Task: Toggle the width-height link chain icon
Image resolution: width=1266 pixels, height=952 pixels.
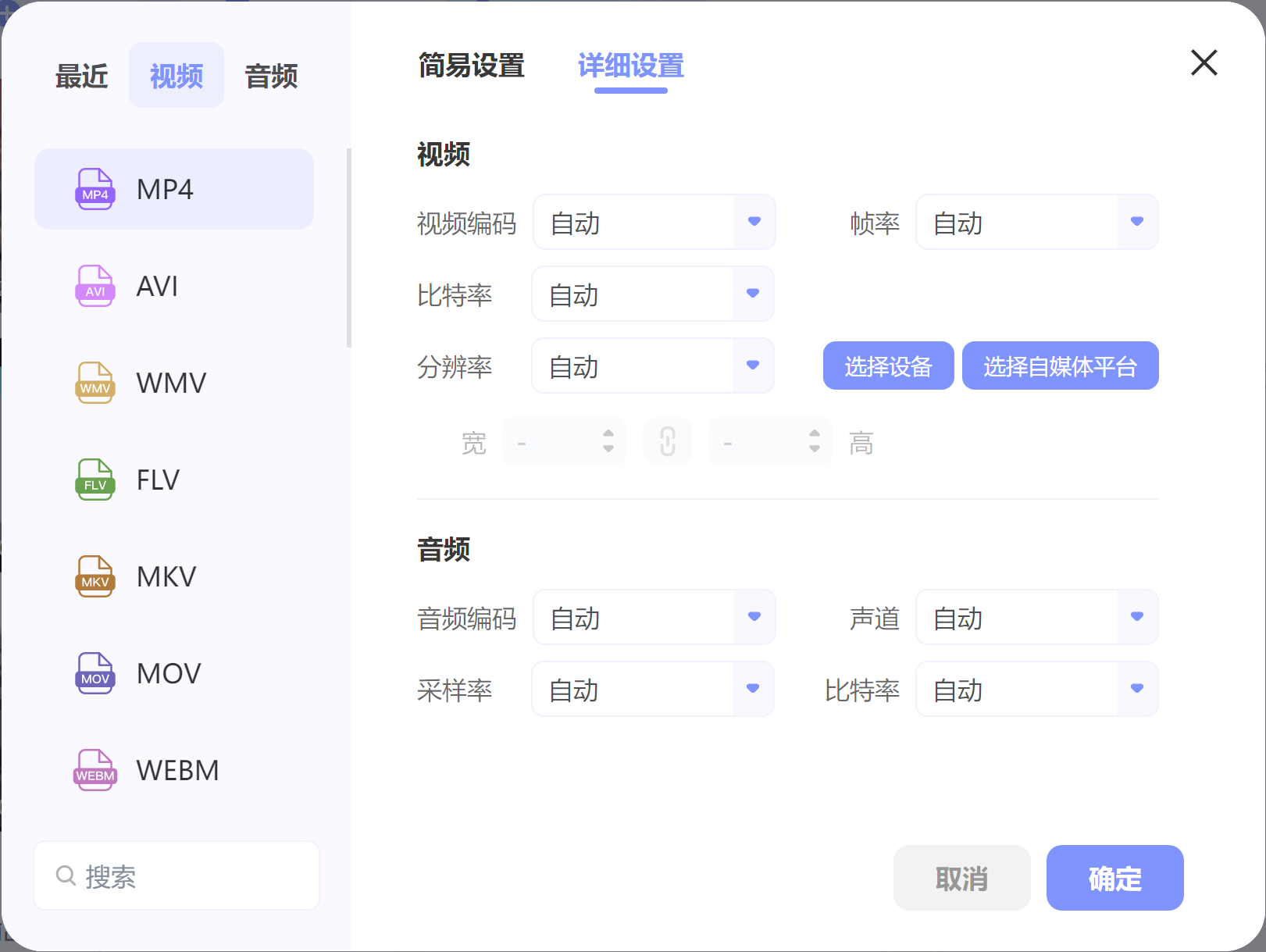Action: [x=667, y=441]
